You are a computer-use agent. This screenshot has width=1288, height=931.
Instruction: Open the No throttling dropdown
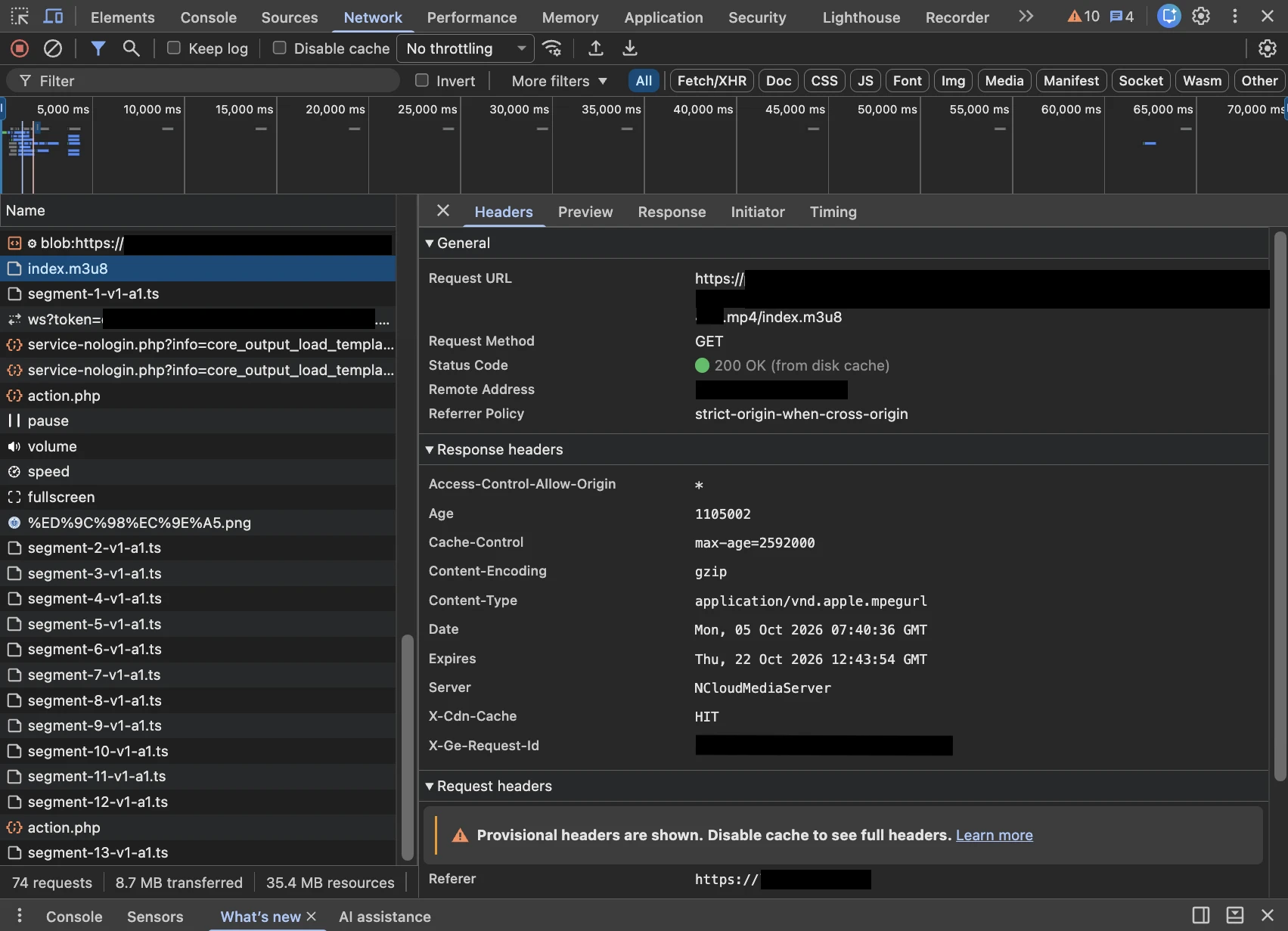[x=465, y=48]
